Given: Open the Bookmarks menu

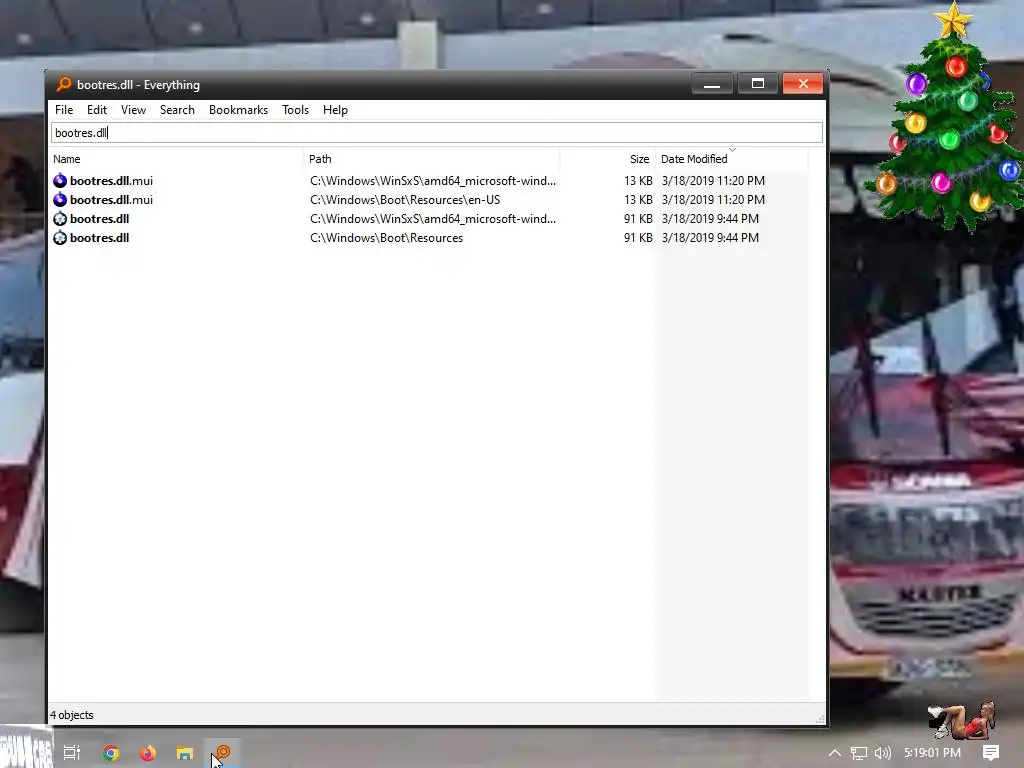Looking at the screenshot, I should point(238,110).
